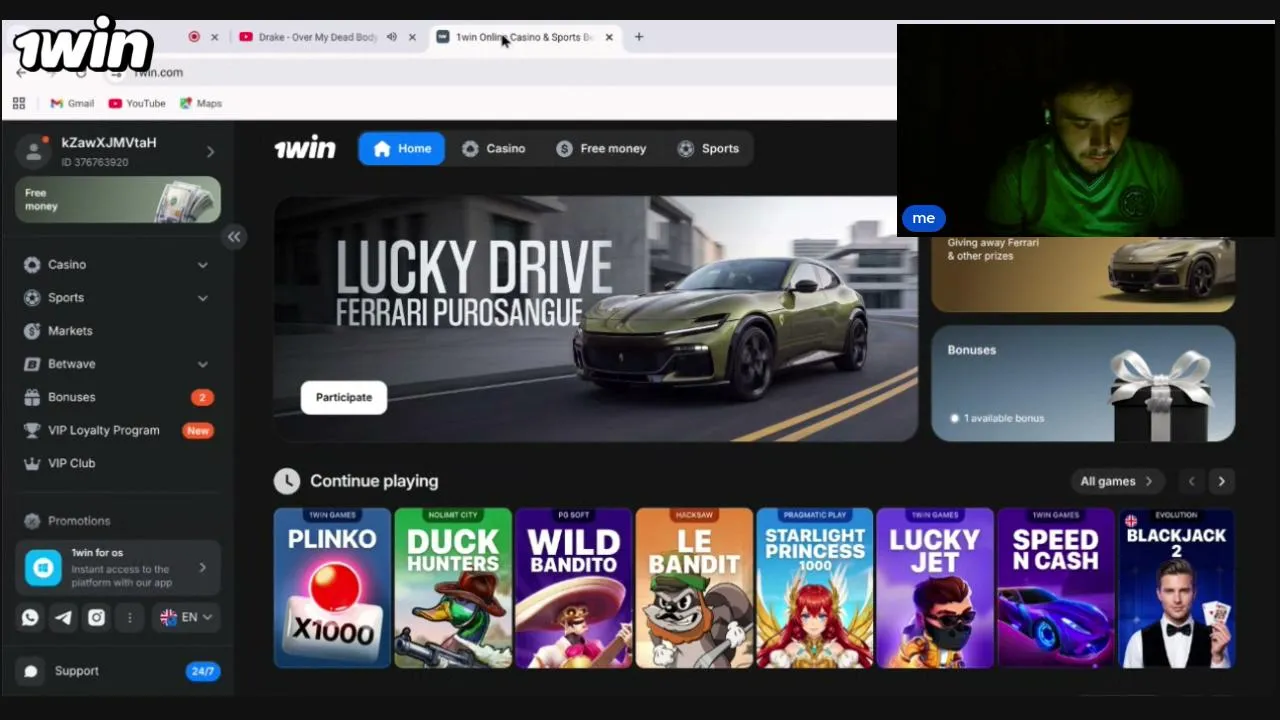This screenshot has height=720, width=1280.
Task: Open All games
Action: click(1117, 481)
